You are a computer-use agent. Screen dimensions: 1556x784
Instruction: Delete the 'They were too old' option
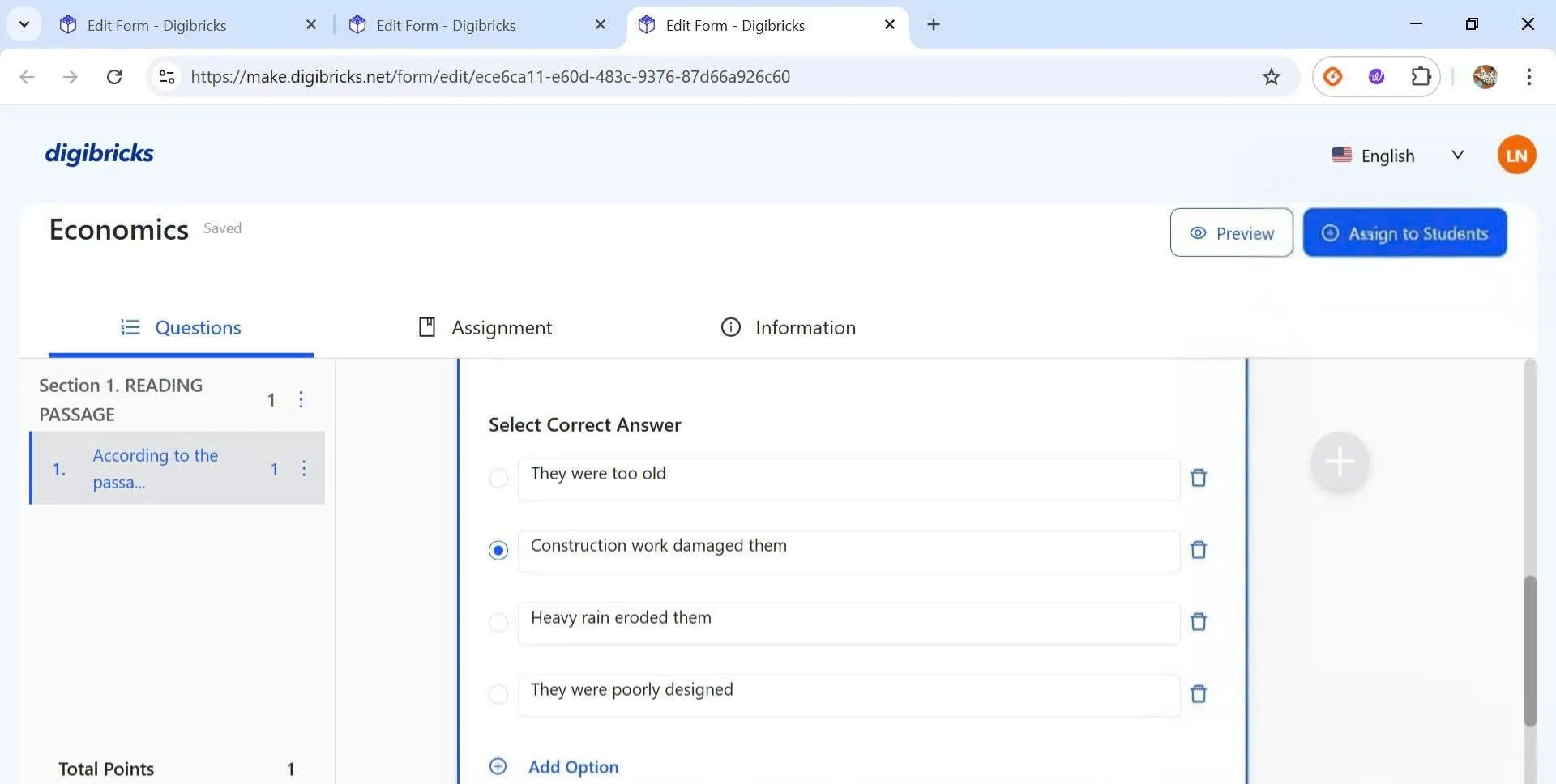coord(1198,478)
